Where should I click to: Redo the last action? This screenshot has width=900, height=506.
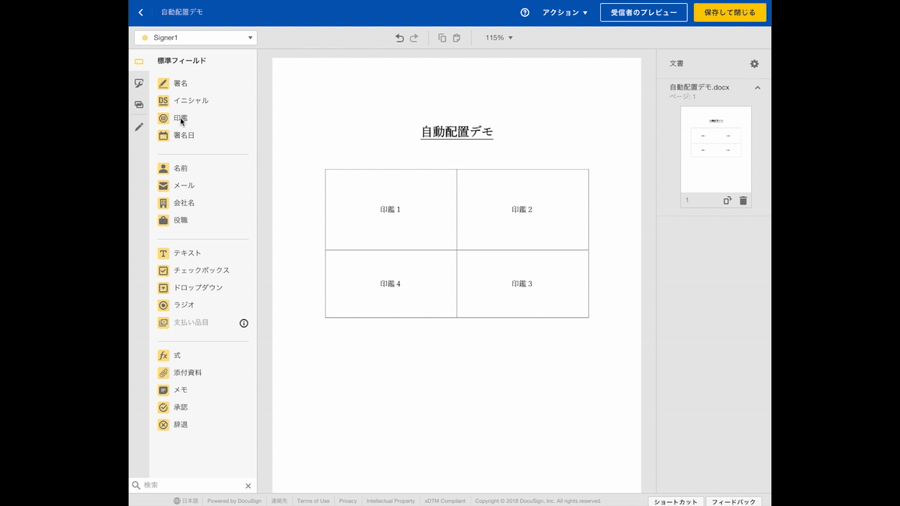(x=414, y=38)
